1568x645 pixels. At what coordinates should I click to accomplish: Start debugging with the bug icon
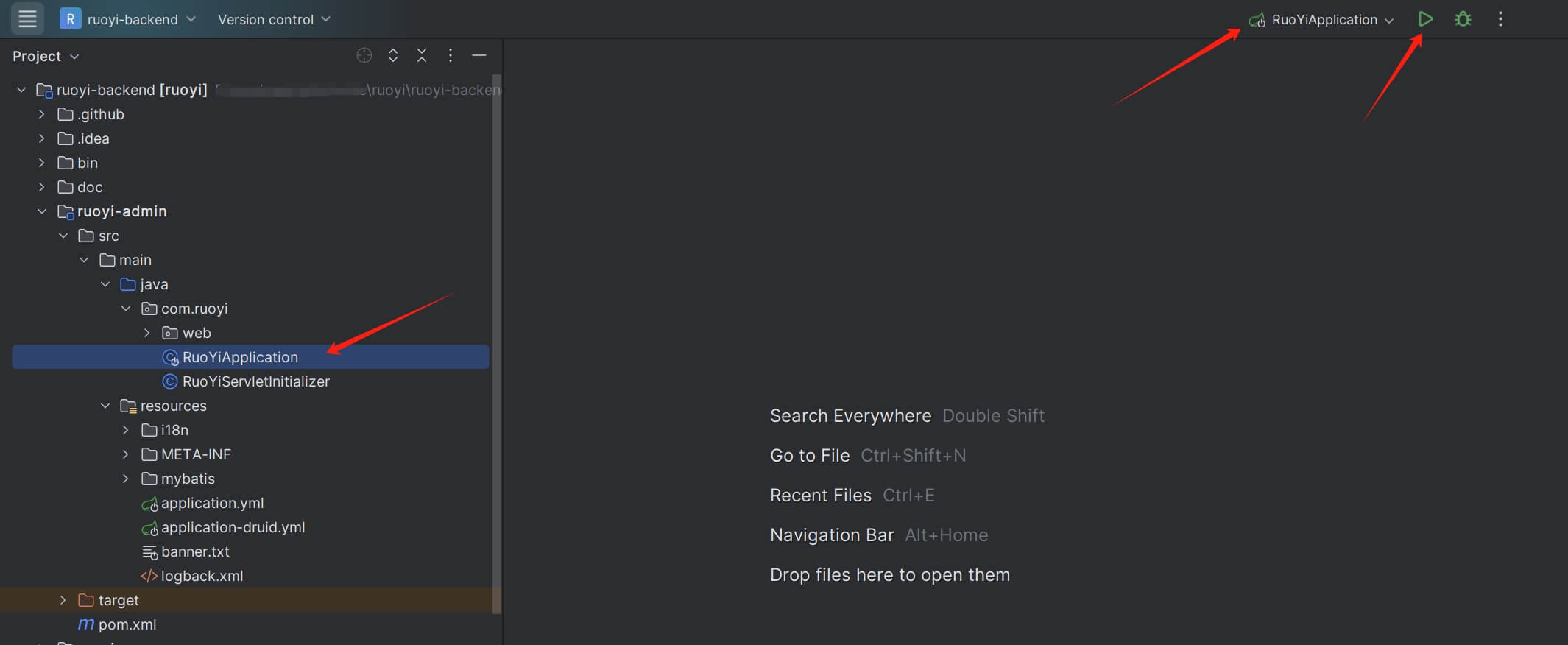pos(1463,19)
